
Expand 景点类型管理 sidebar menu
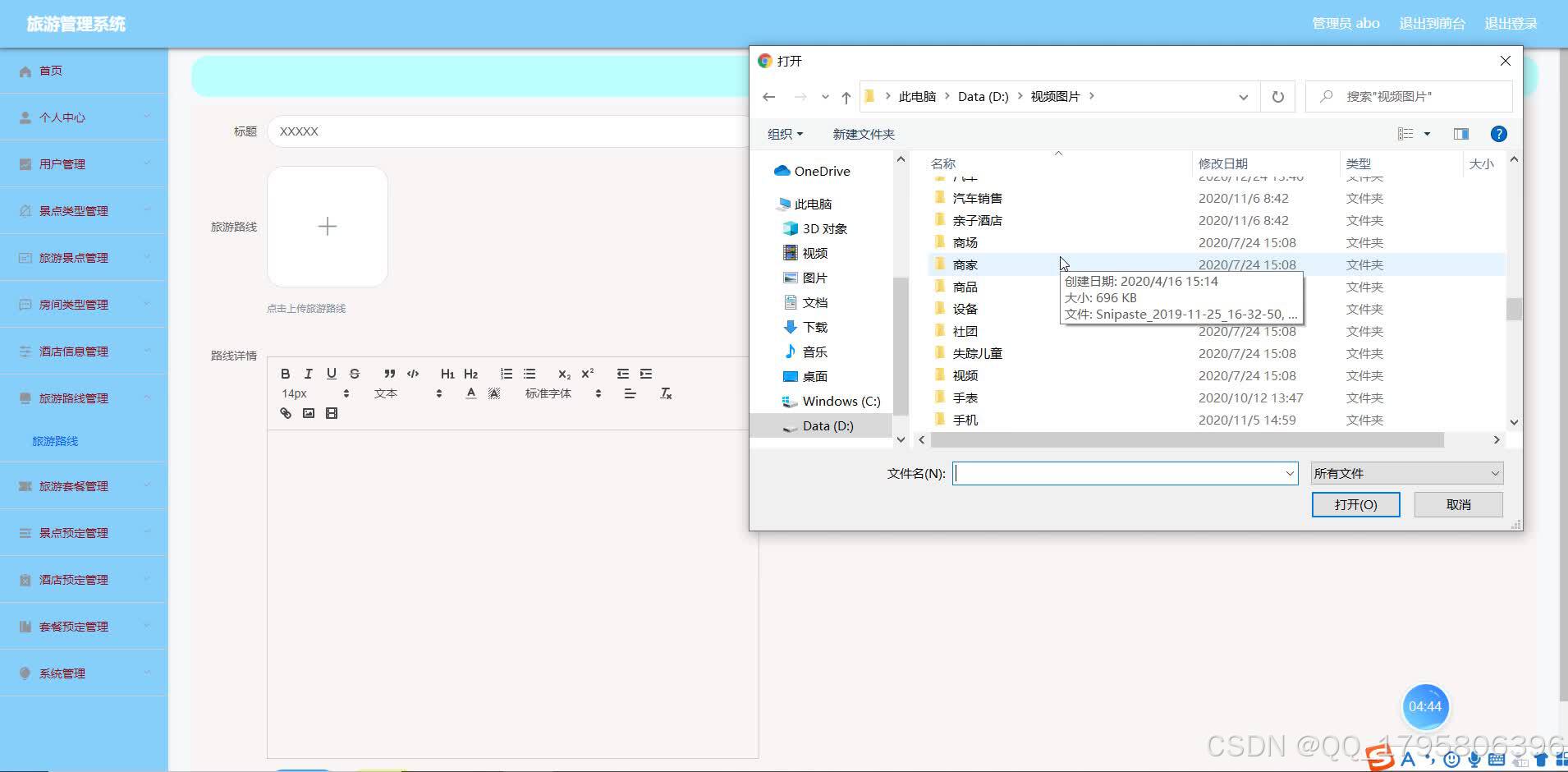click(84, 211)
